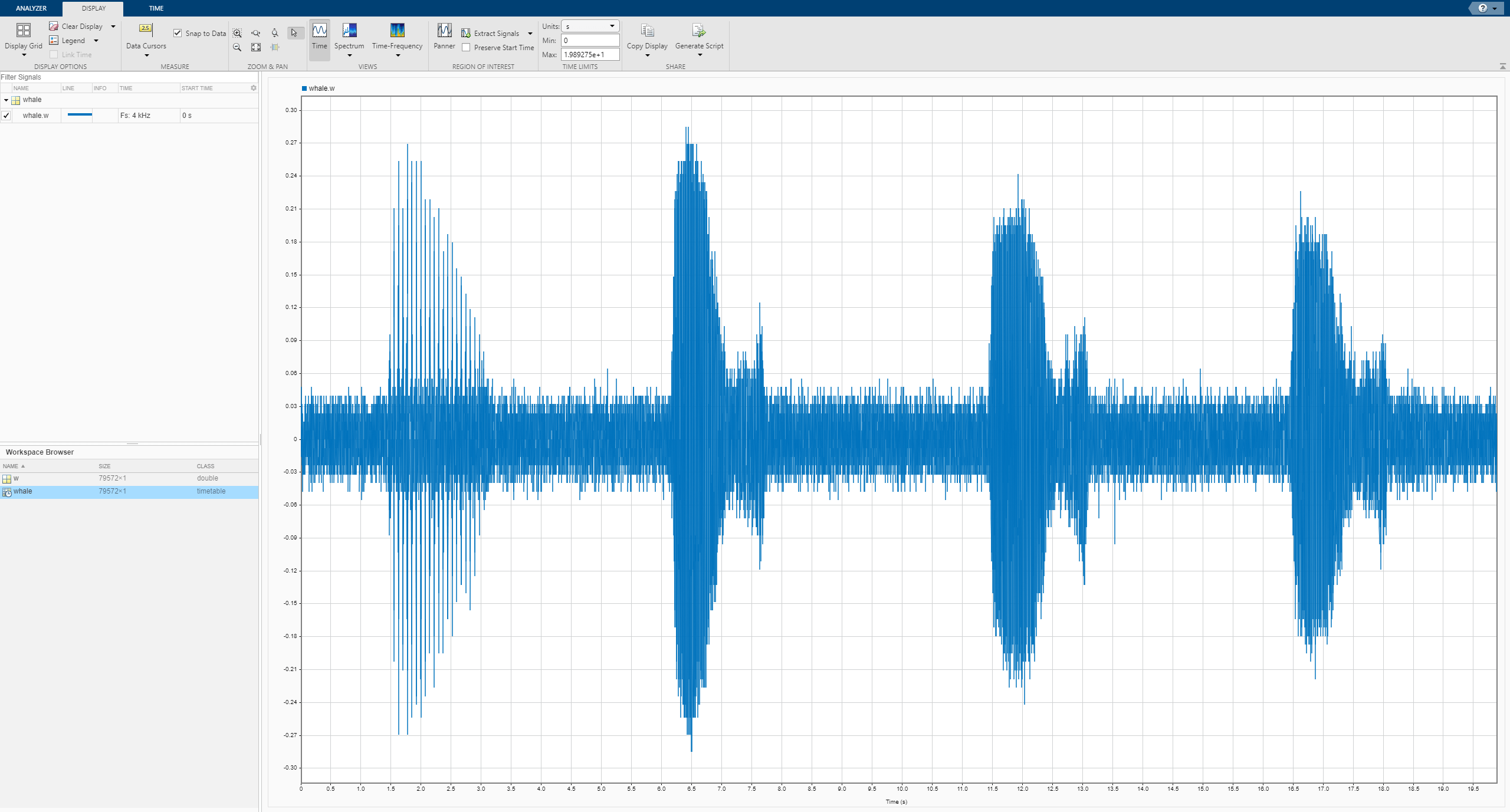
Task: Click the Copy Display icon
Action: (x=647, y=31)
